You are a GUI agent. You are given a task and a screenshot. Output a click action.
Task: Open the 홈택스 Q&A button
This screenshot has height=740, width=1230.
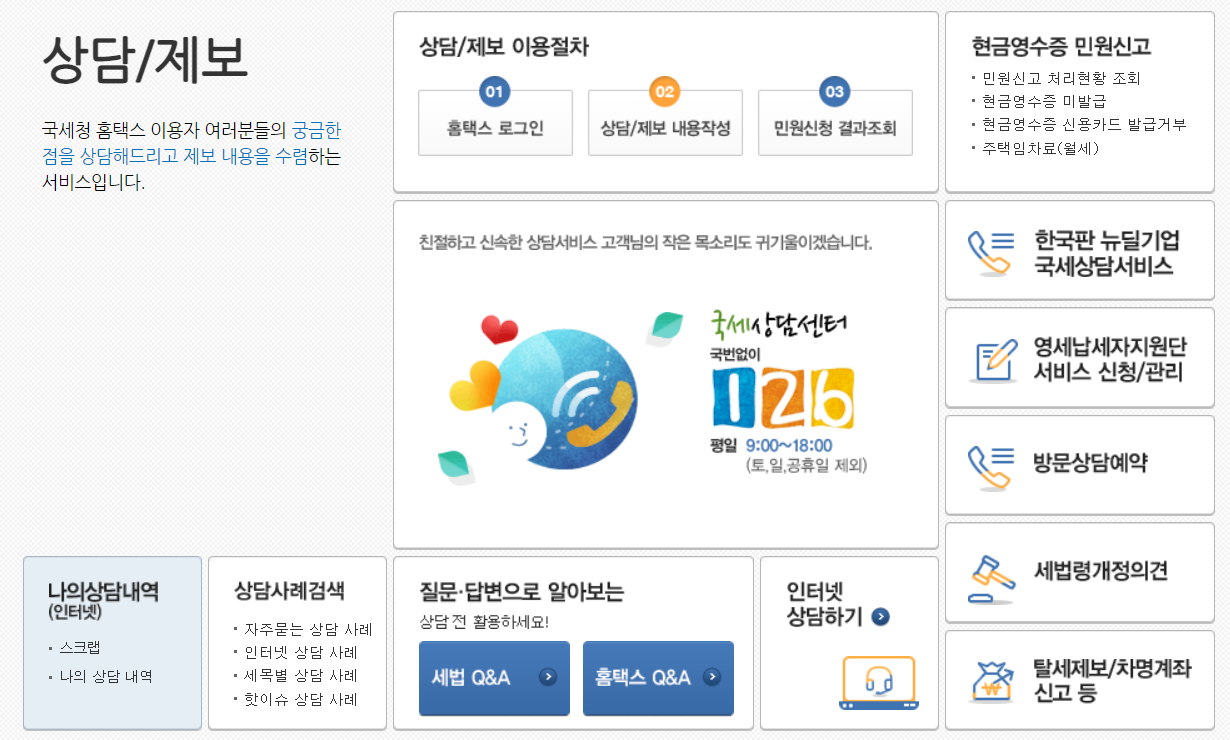tap(658, 678)
